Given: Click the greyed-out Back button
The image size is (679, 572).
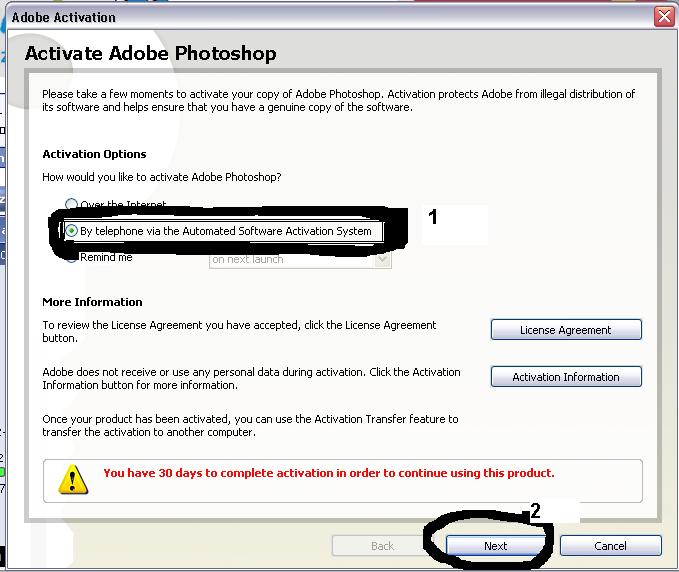Looking at the screenshot, I should click(x=382, y=546).
